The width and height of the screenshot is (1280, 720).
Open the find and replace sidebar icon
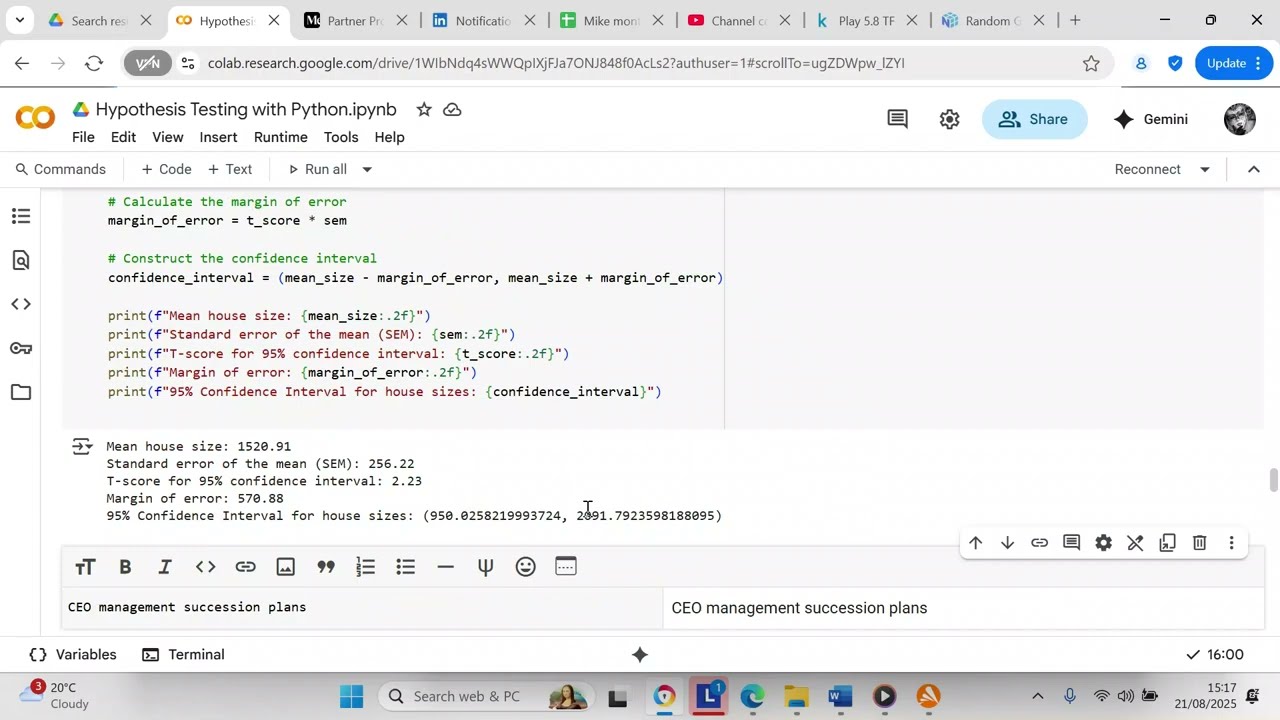pos(21,260)
